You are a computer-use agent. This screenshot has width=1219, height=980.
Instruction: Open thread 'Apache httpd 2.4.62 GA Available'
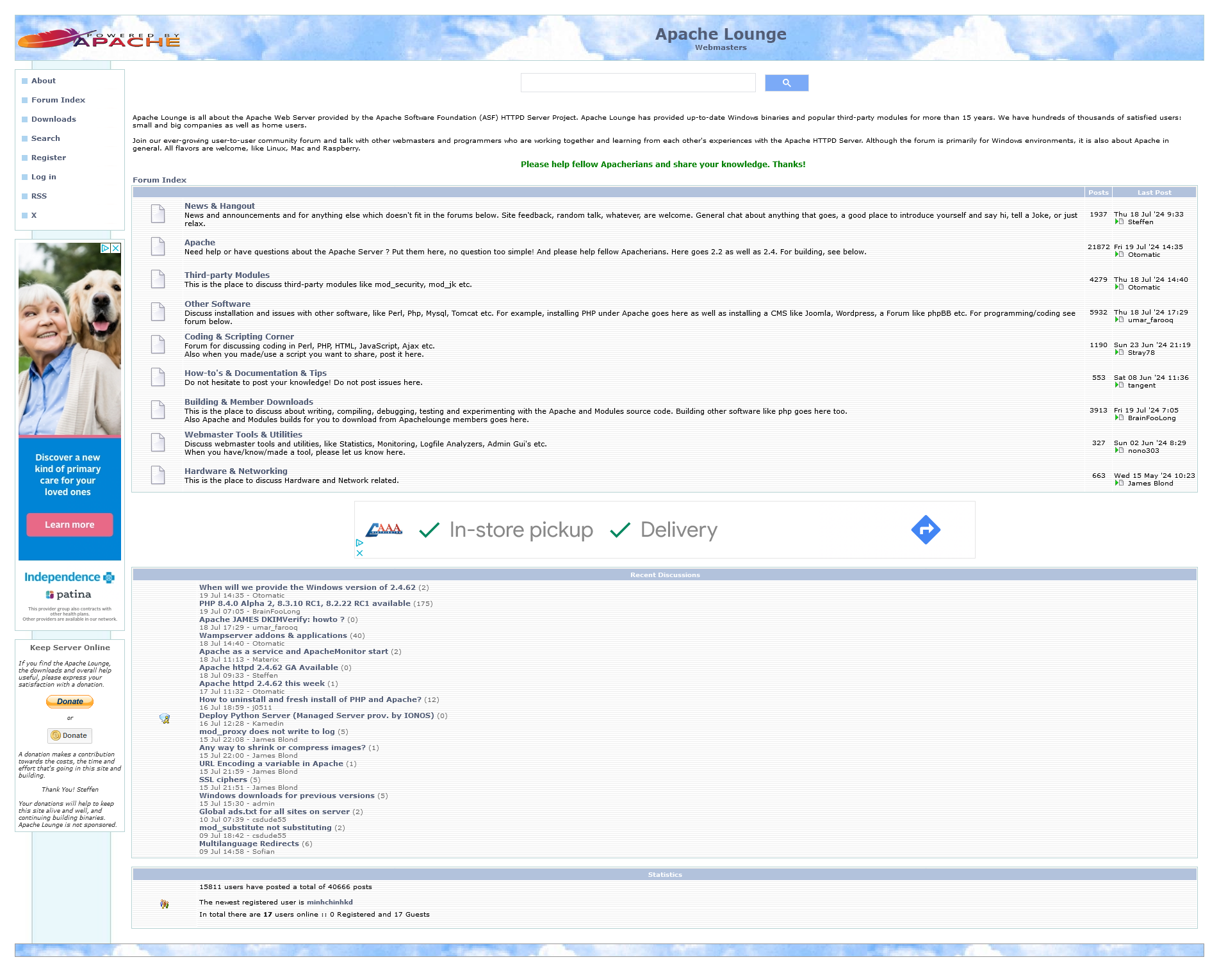click(x=268, y=667)
